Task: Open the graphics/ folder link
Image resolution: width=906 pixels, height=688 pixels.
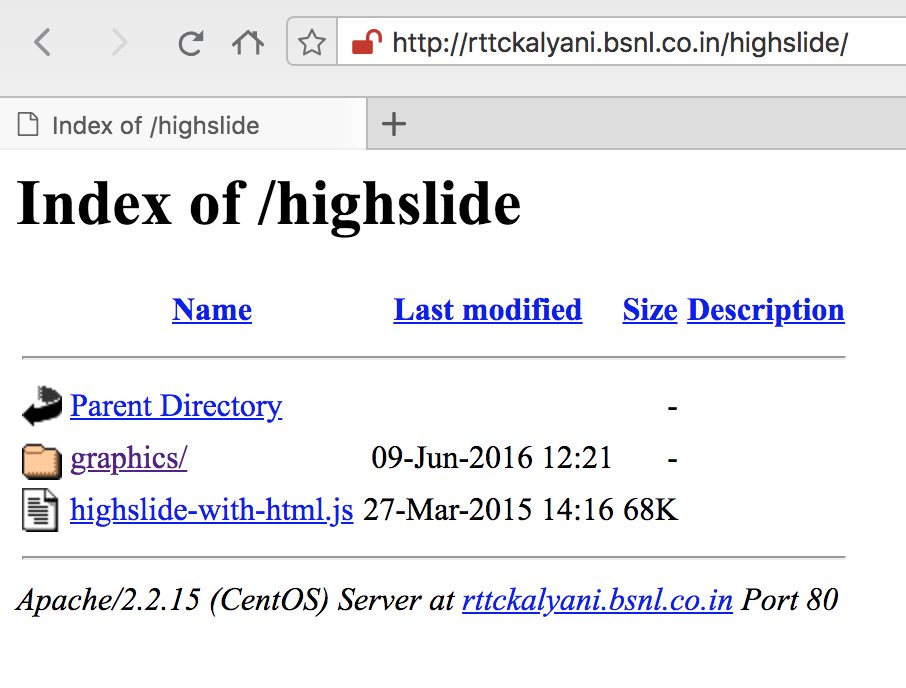Action: 128,459
